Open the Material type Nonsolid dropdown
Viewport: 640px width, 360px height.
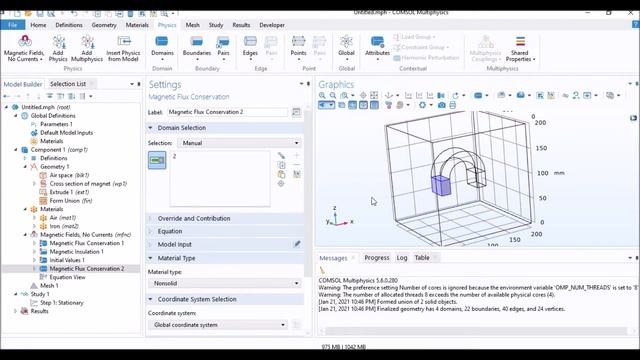(224, 283)
